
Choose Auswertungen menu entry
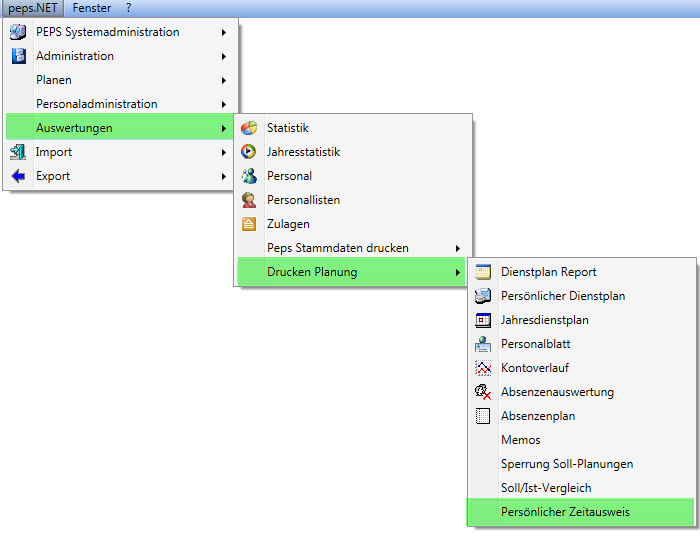(x=120, y=128)
